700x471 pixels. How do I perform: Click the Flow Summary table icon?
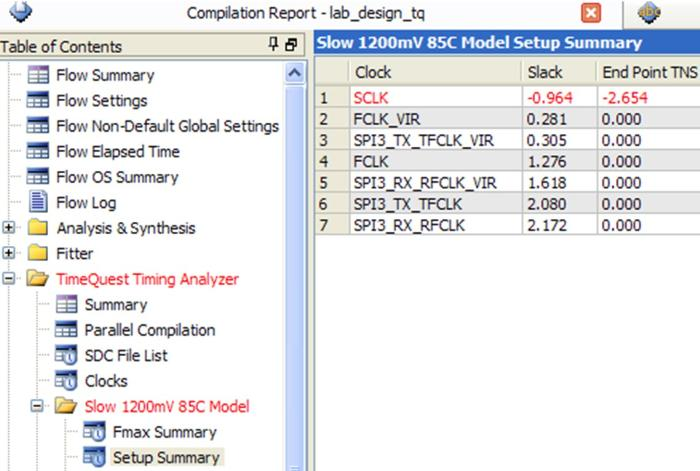38,75
